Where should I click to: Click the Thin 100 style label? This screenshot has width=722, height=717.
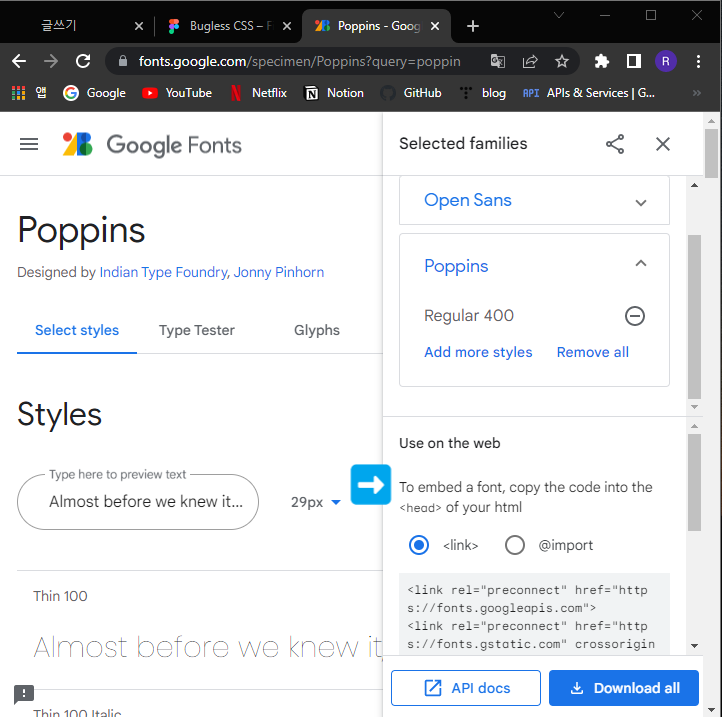(x=60, y=596)
